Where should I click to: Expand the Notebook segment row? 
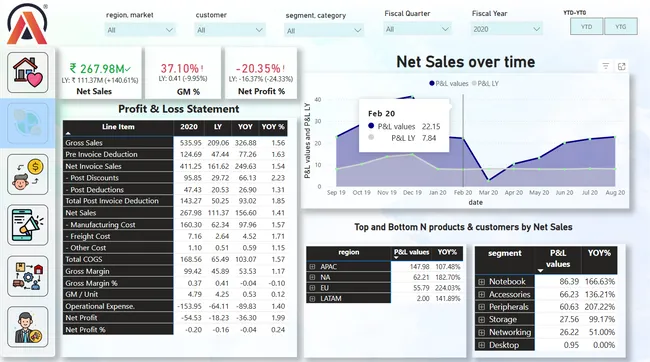[481, 282]
